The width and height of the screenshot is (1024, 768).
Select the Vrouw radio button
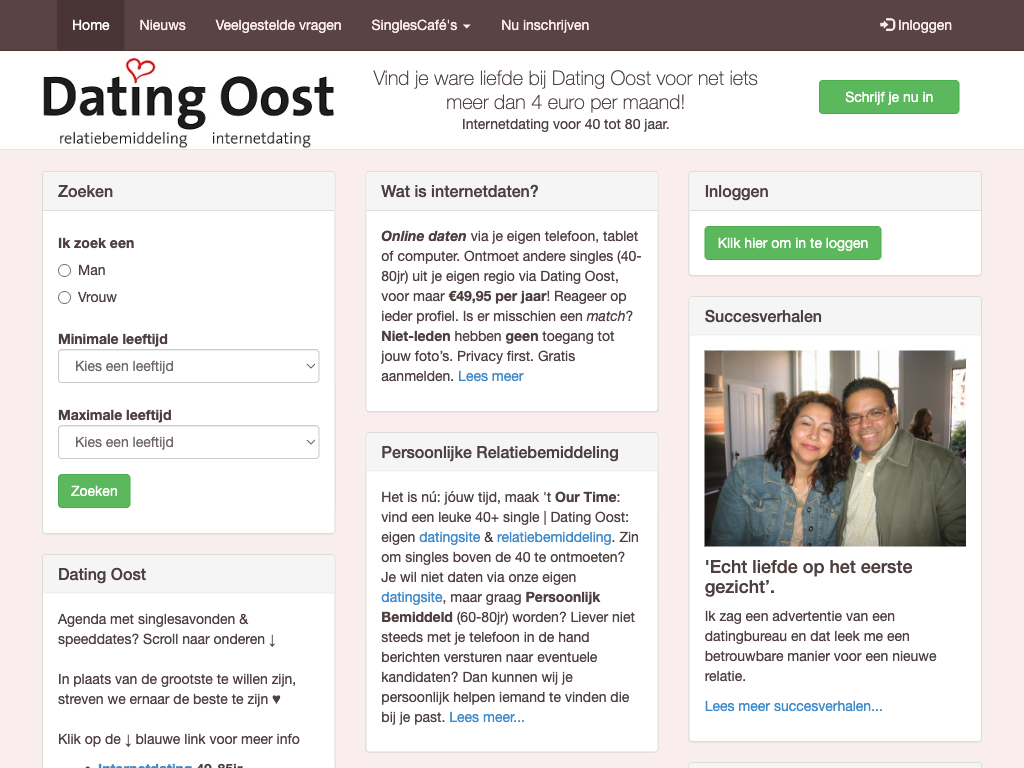64,298
